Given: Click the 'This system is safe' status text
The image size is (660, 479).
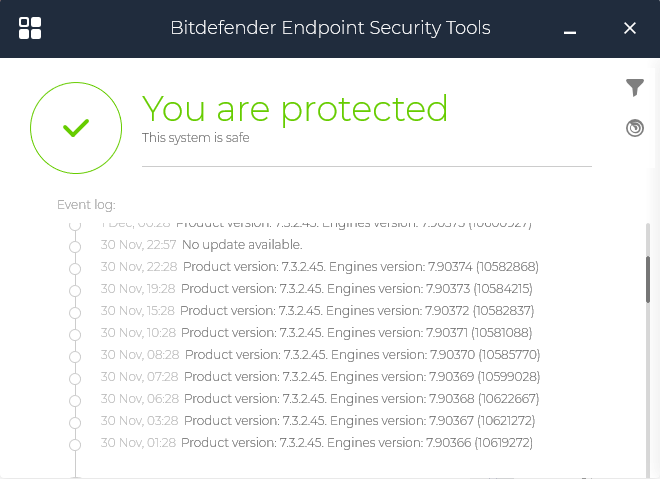Looking at the screenshot, I should 196,138.
